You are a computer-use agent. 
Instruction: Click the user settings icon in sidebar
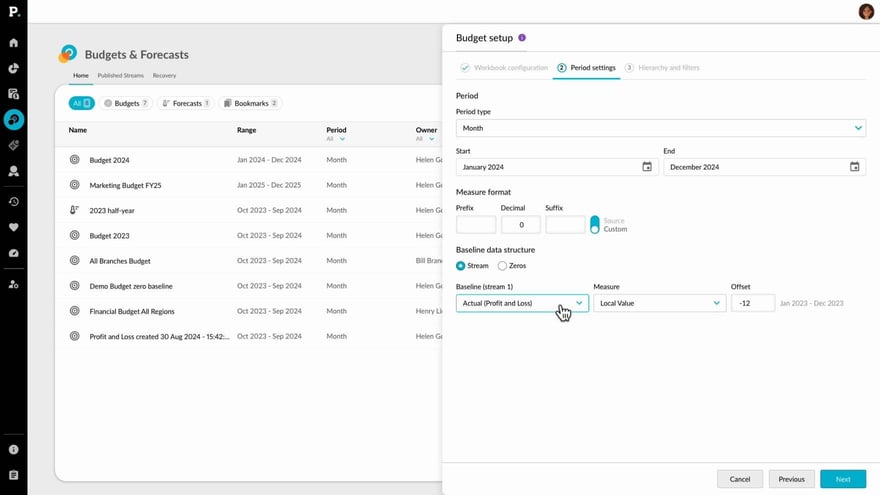(x=14, y=284)
